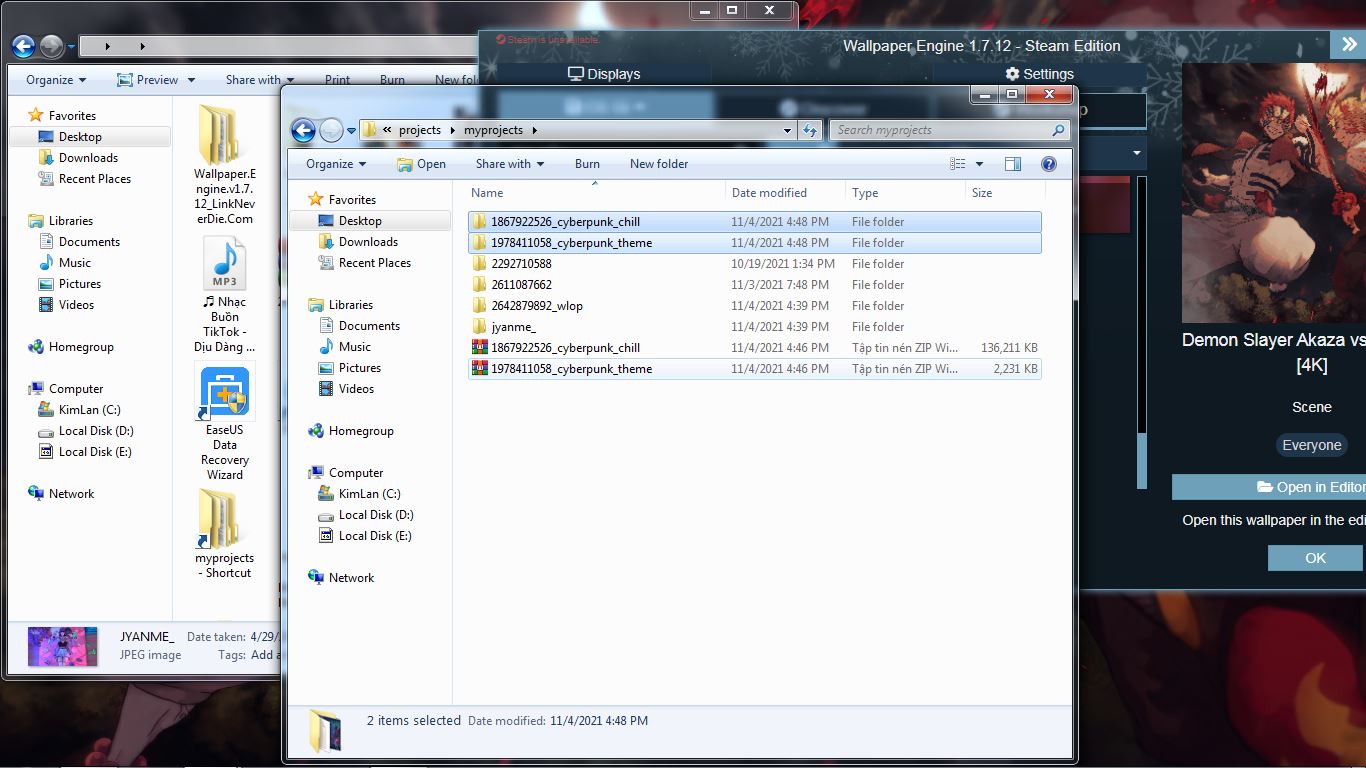Image resolution: width=1366 pixels, height=768 pixels.
Task: Expand the address bar history dropdown
Action: (x=788, y=130)
